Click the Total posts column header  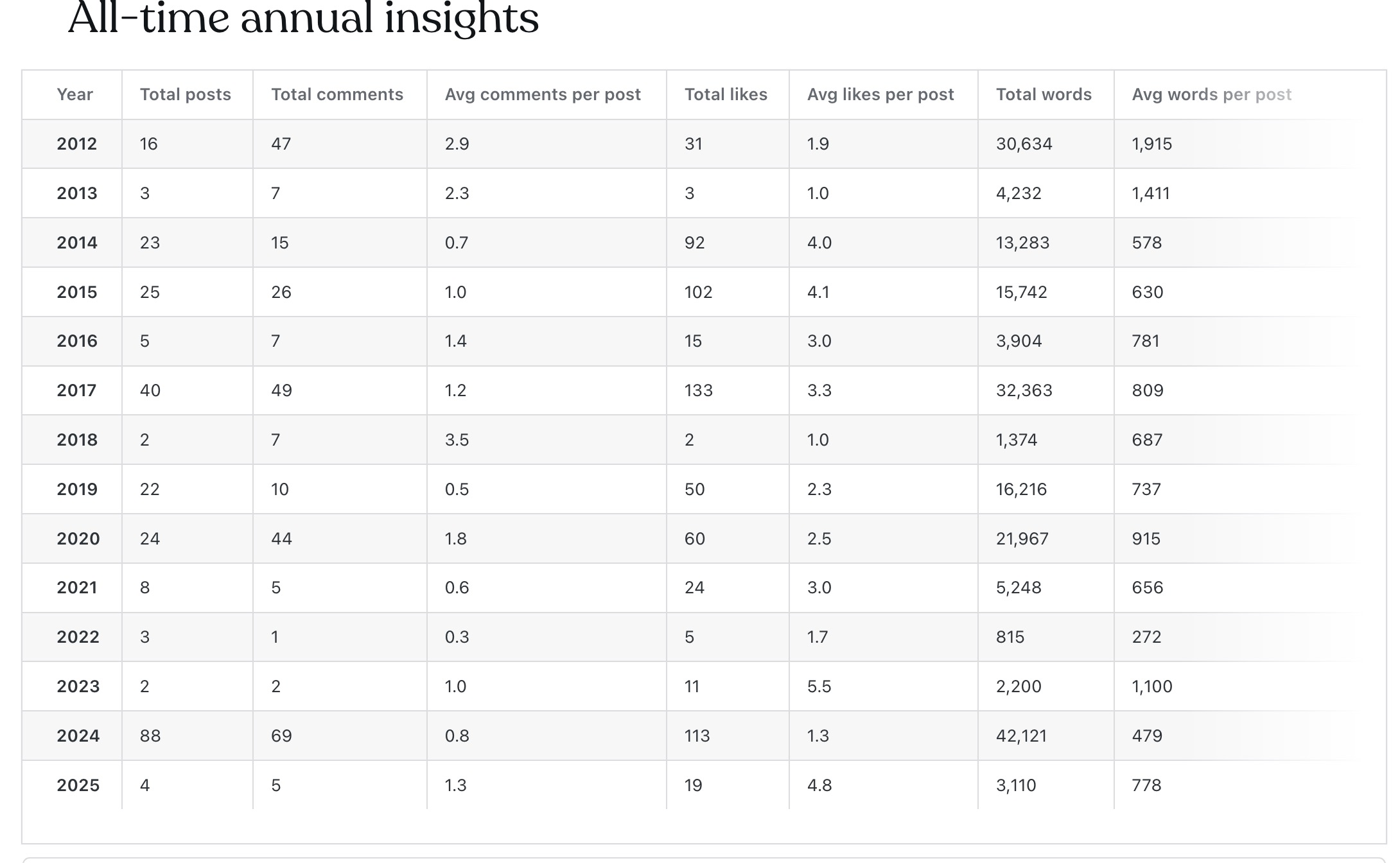coord(185,94)
